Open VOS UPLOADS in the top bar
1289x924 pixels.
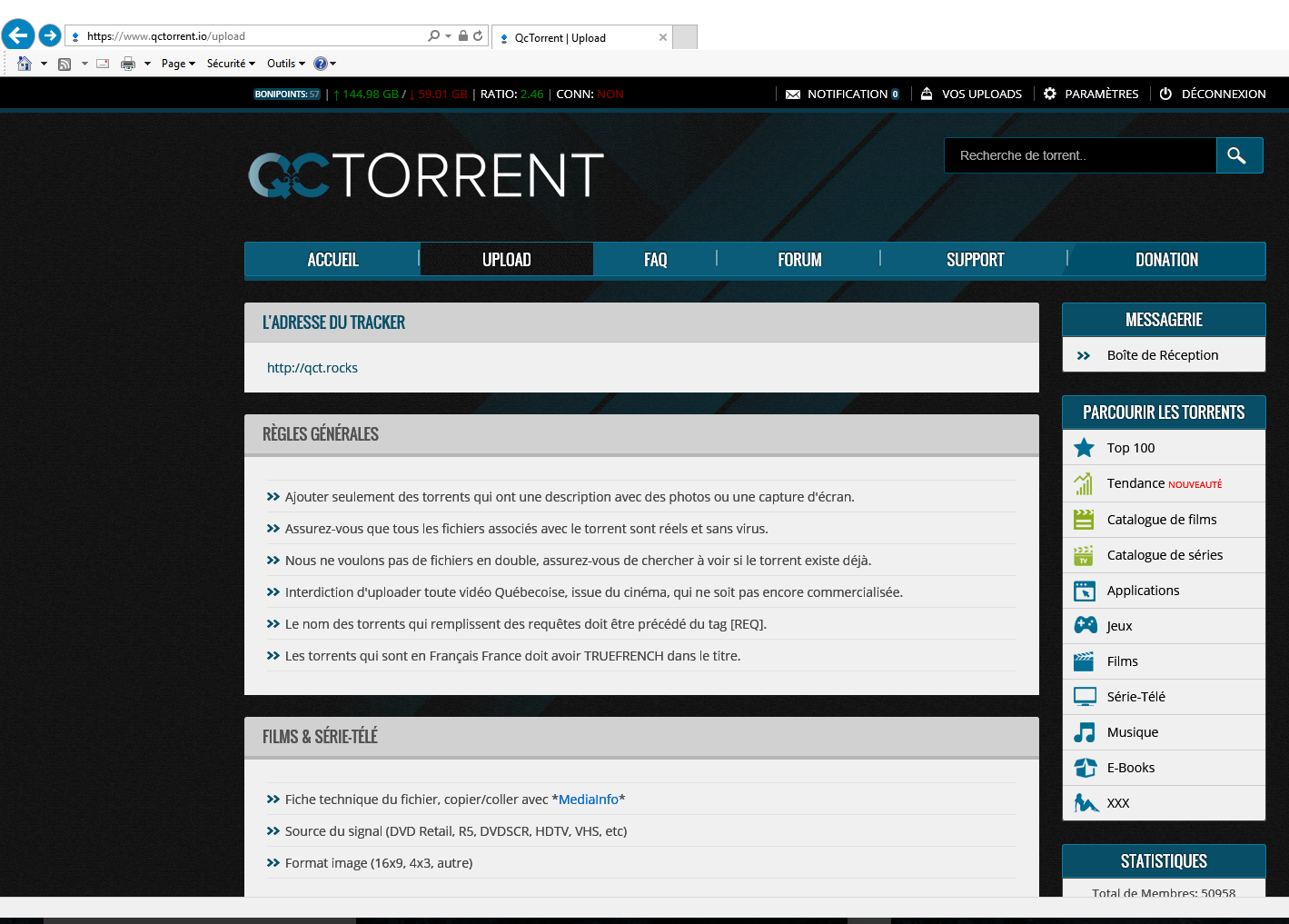coord(971,94)
